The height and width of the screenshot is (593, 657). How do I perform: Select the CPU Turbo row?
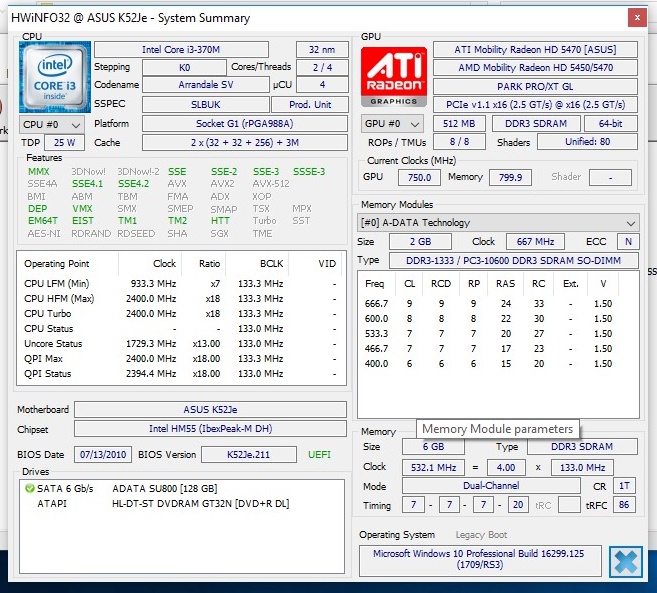click(x=181, y=314)
